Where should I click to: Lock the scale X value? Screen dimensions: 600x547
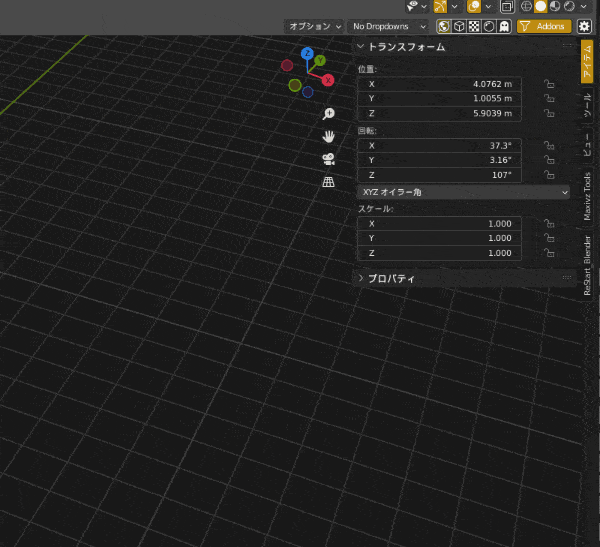549,224
